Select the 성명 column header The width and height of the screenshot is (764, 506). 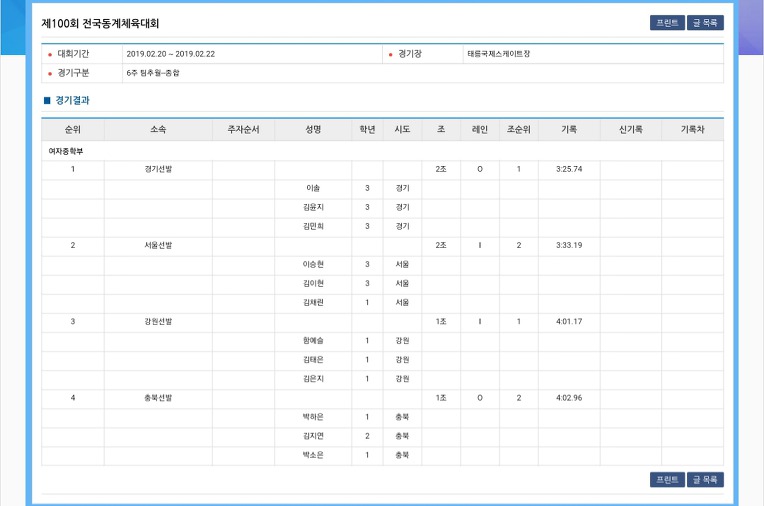tap(313, 130)
